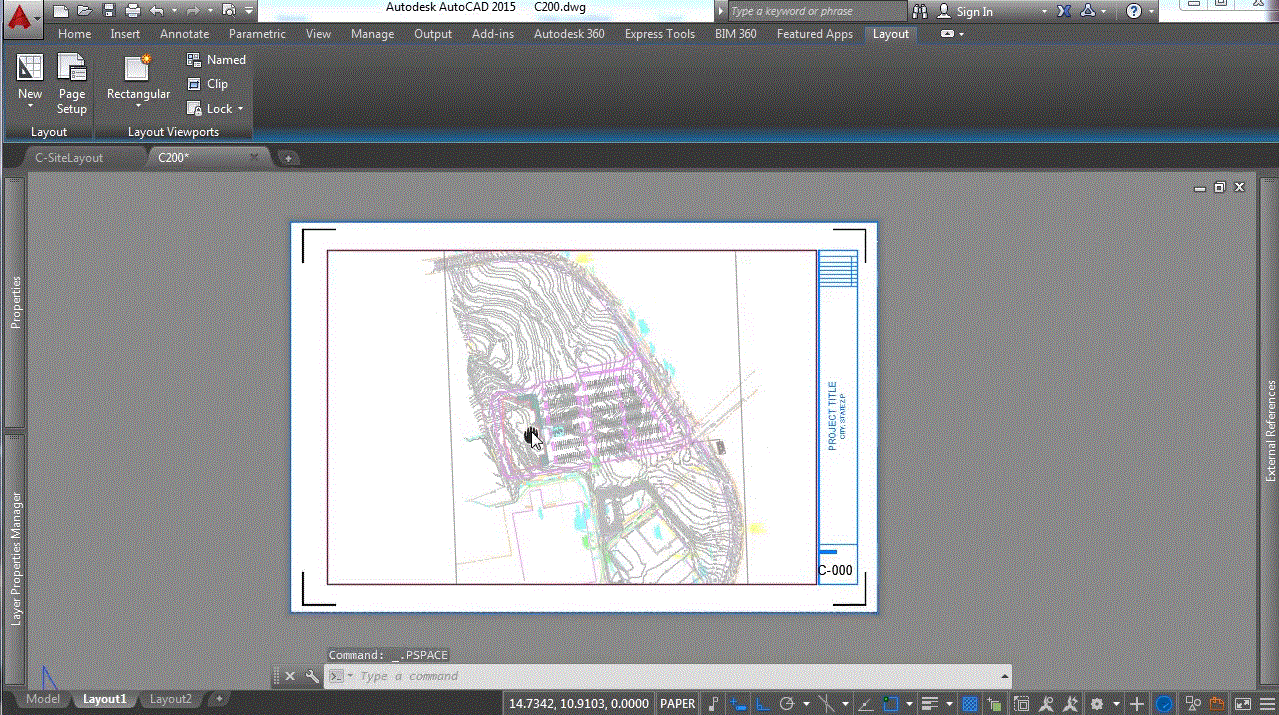1279x715 pixels.
Task: Expand the New layout dropdown arrow
Action: 30,106
